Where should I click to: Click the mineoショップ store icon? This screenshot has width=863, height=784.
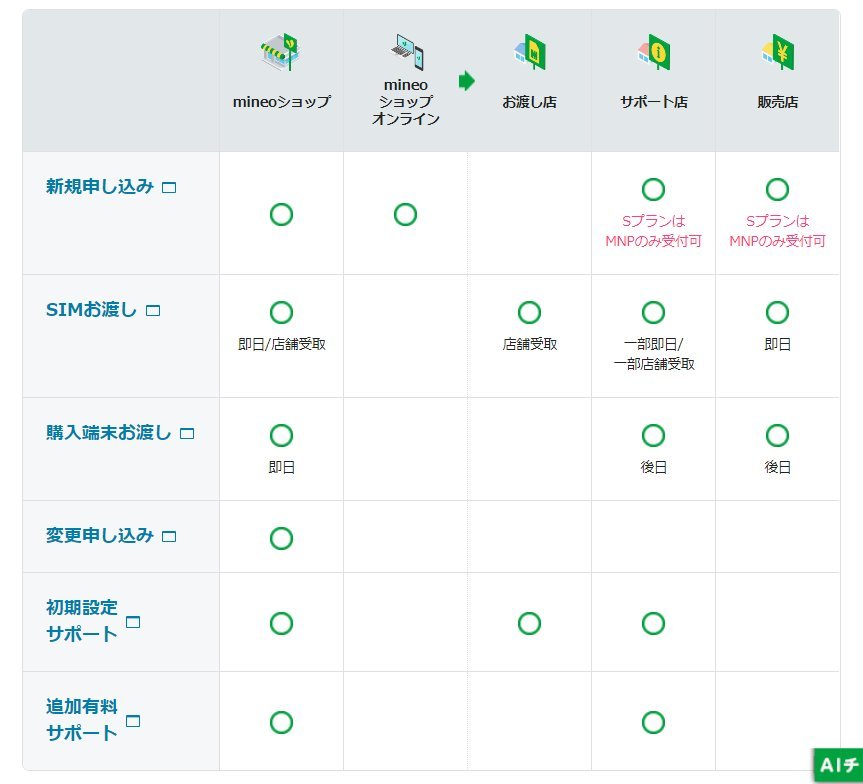pos(280,54)
